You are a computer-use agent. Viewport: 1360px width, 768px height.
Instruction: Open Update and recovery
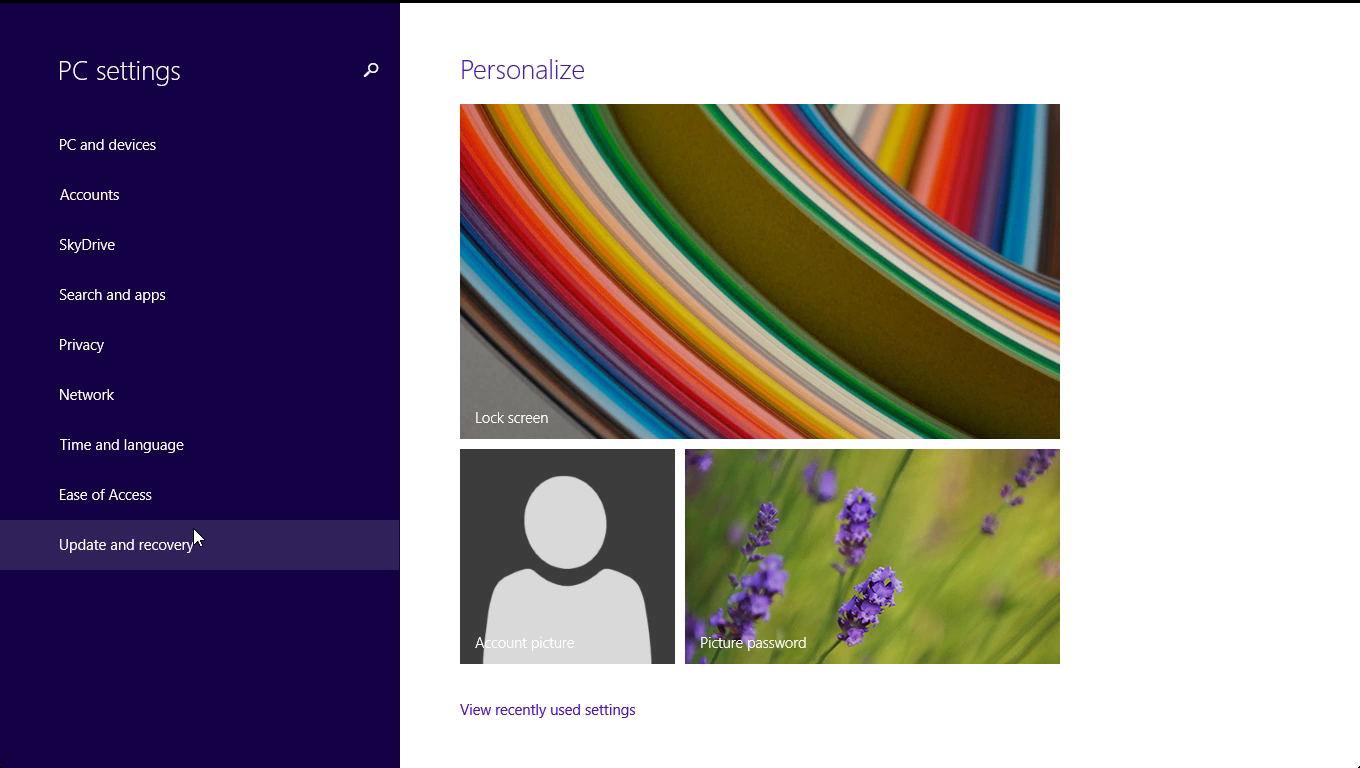(x=126, y=545)
